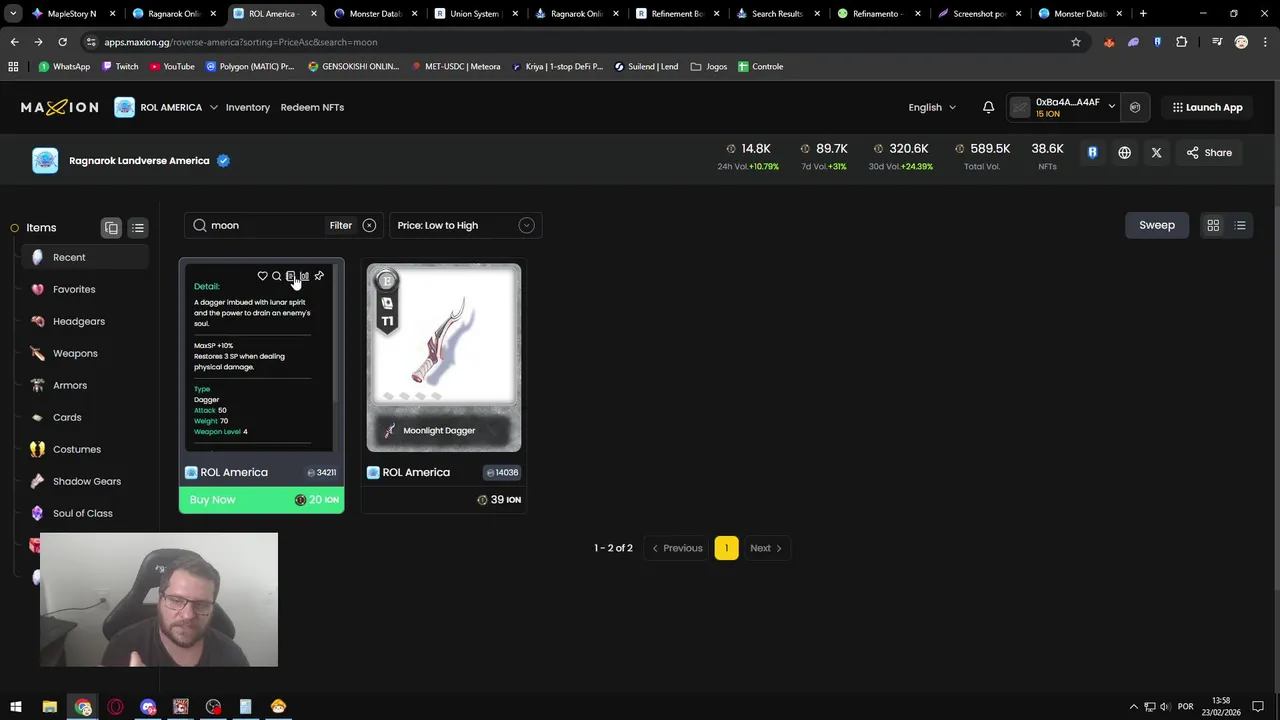Open File Explorer from taskbar
The width and height of the screenshot is (1280, 720).
click(49, 707)
